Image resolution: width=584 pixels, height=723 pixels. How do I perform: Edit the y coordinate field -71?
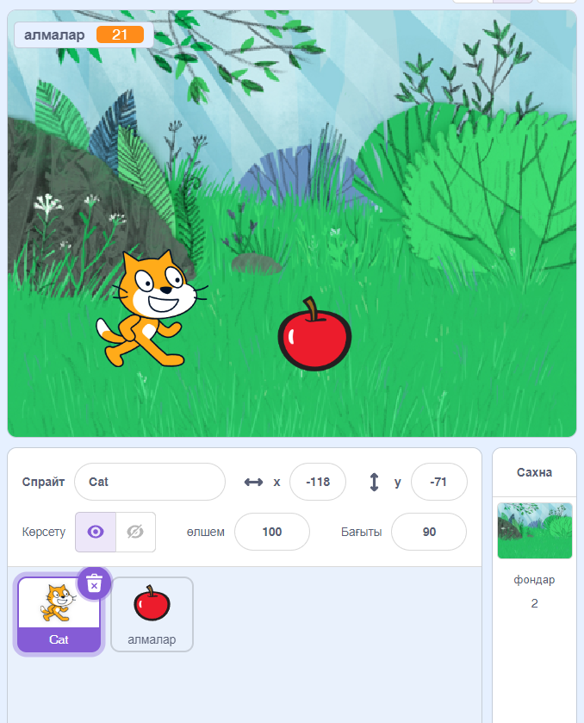439,482
